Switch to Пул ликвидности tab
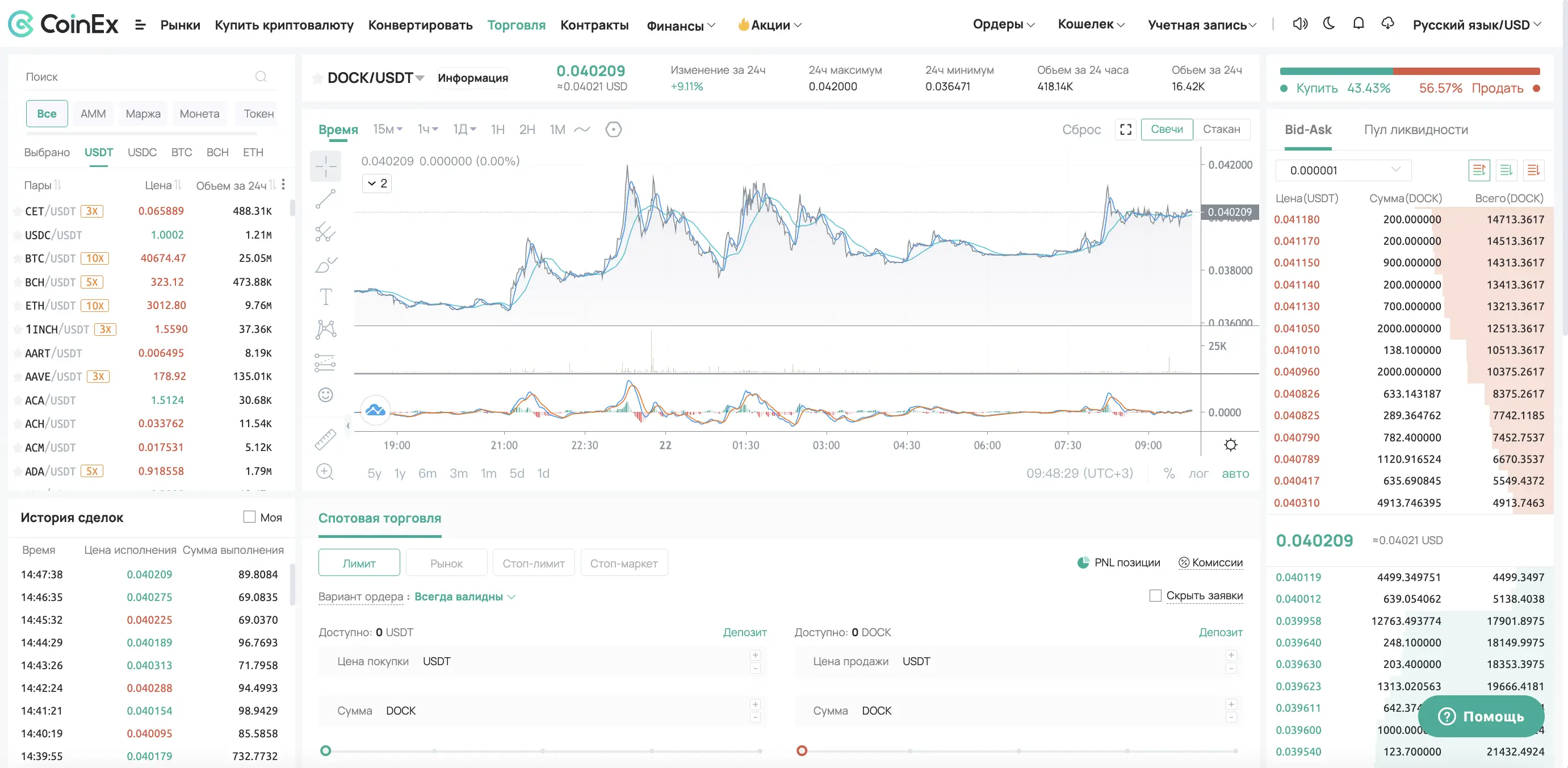The image size is (1568, 768). click(x=1416, y=130)
